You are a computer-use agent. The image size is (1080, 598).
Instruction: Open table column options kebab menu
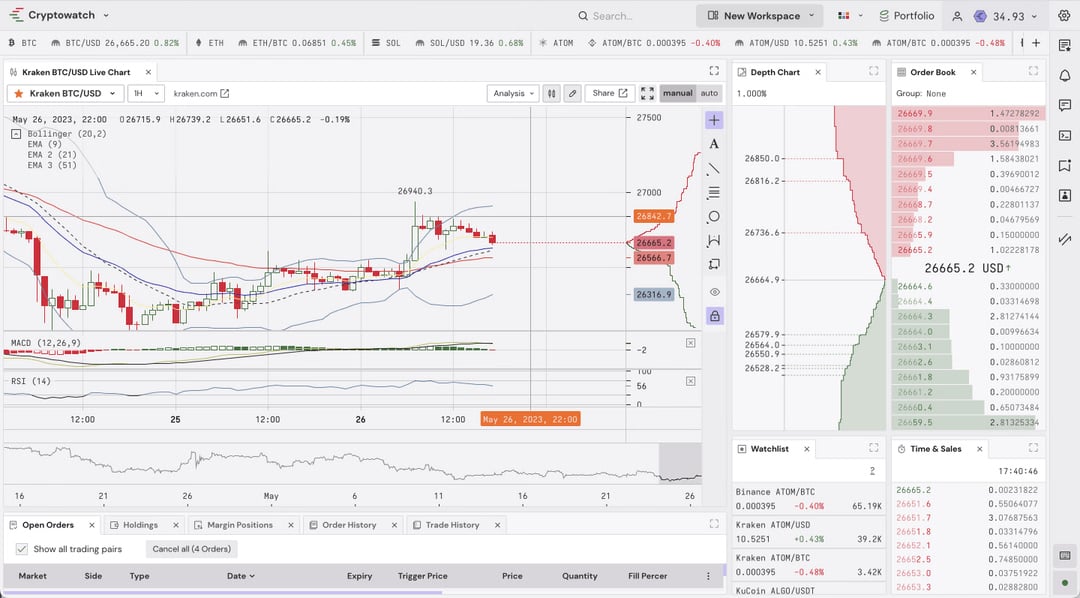[708, 576]
